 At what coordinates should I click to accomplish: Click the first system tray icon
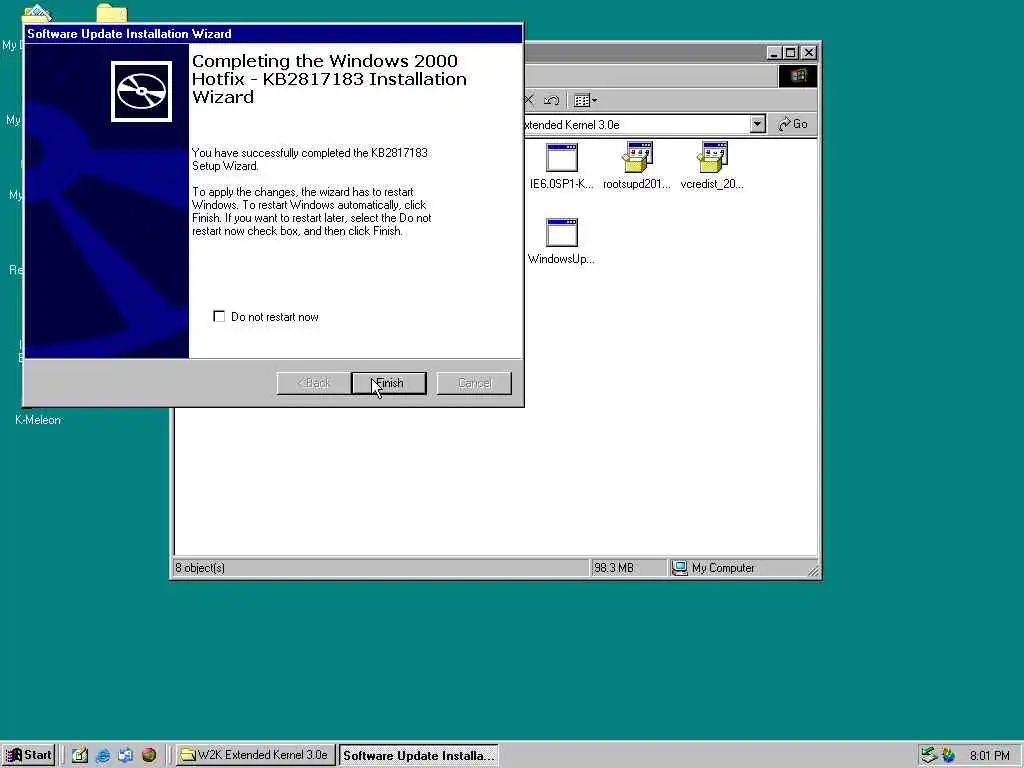929,756
